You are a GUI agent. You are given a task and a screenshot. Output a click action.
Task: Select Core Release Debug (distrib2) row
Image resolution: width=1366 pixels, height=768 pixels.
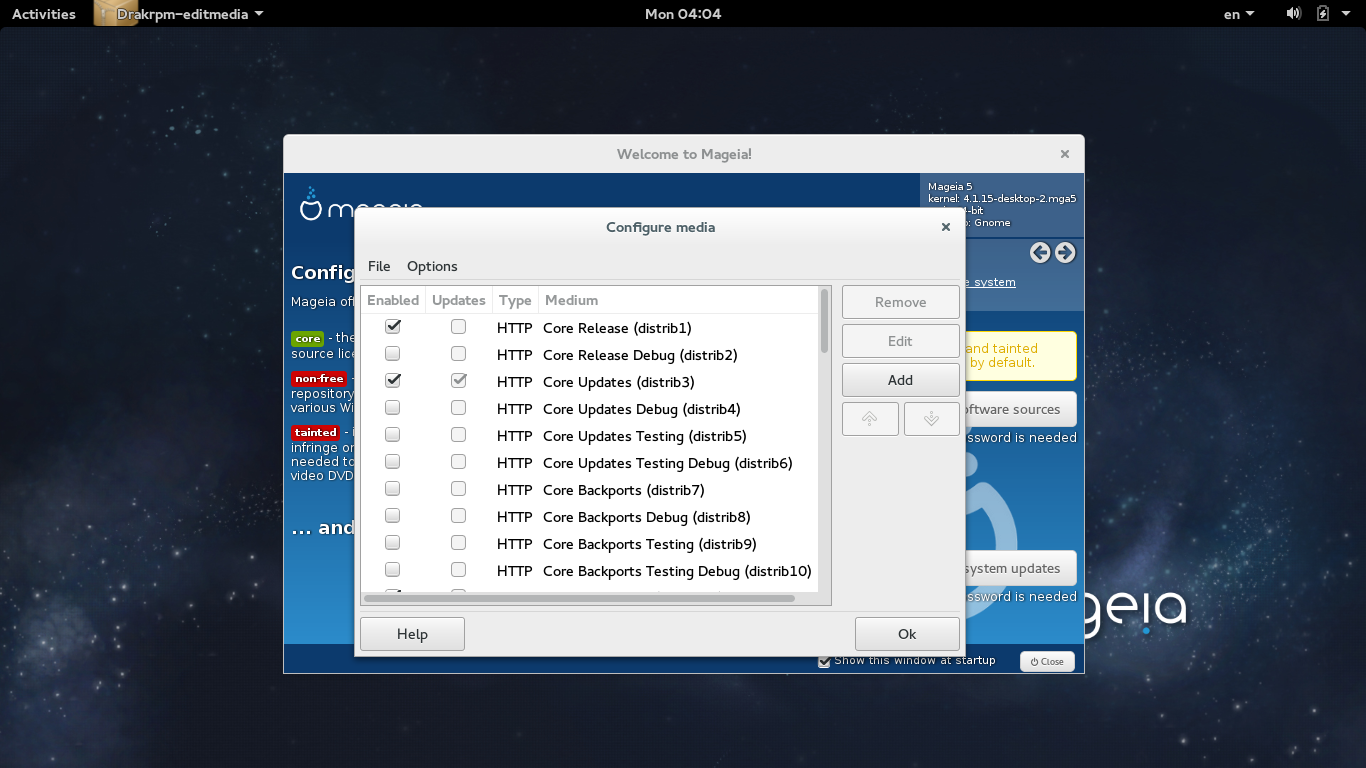589,354
